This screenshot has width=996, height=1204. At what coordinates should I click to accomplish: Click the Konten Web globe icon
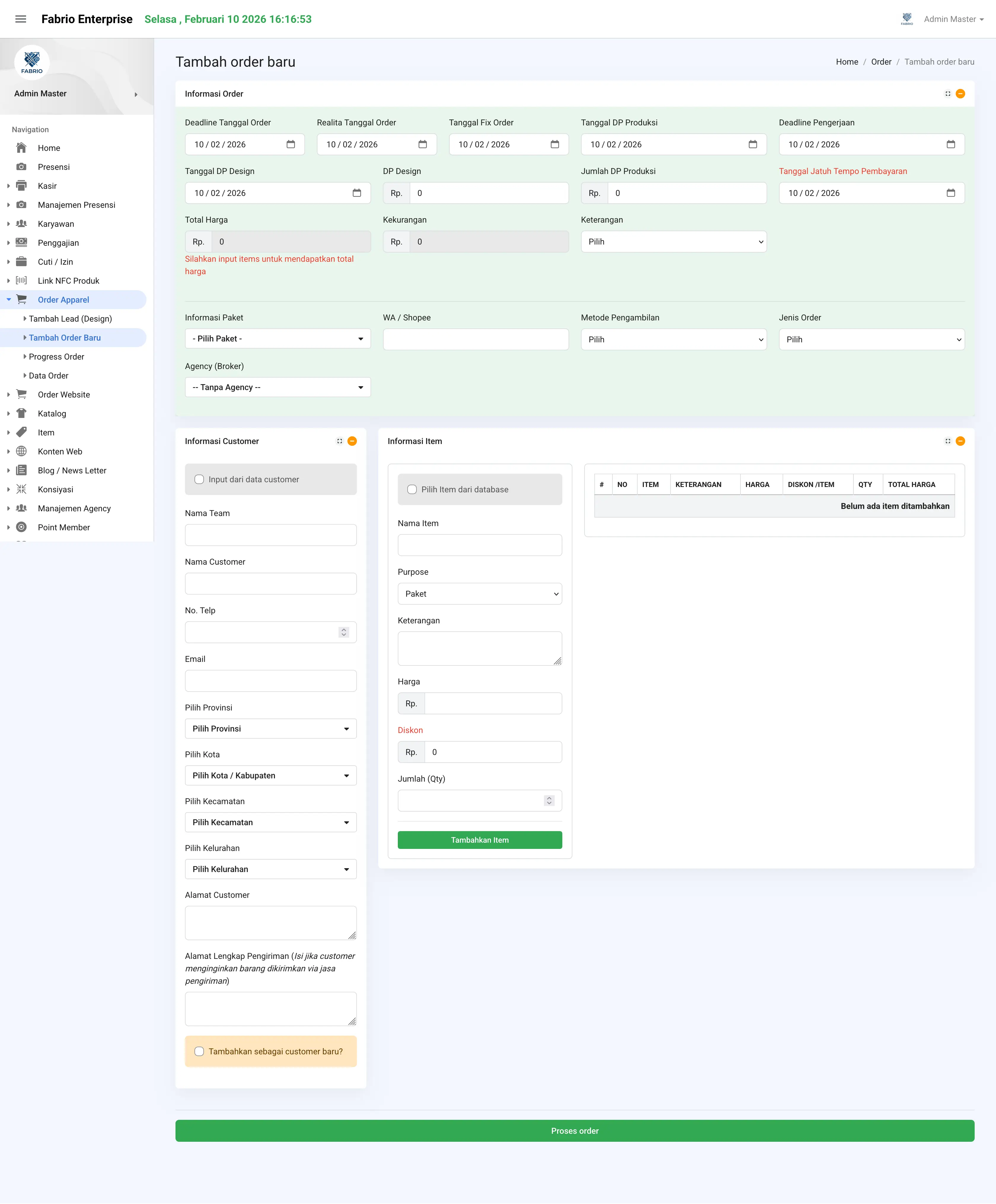(x=21, y=451)
